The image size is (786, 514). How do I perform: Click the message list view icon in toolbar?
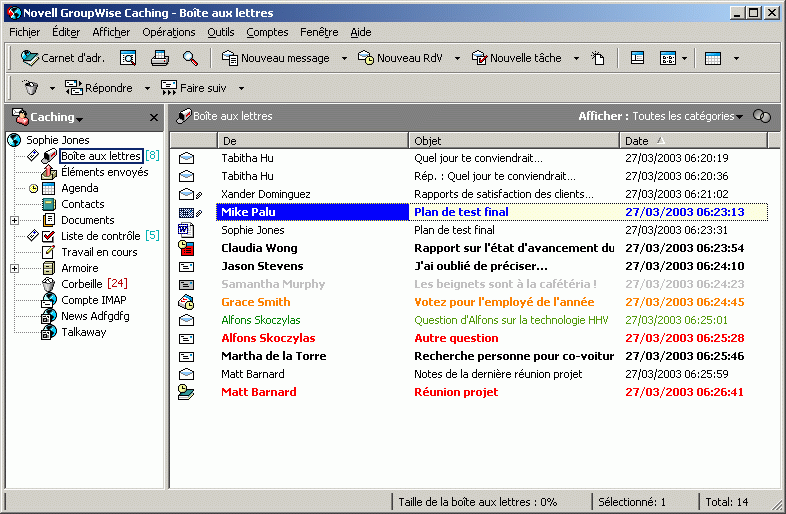tap(637, 58)
